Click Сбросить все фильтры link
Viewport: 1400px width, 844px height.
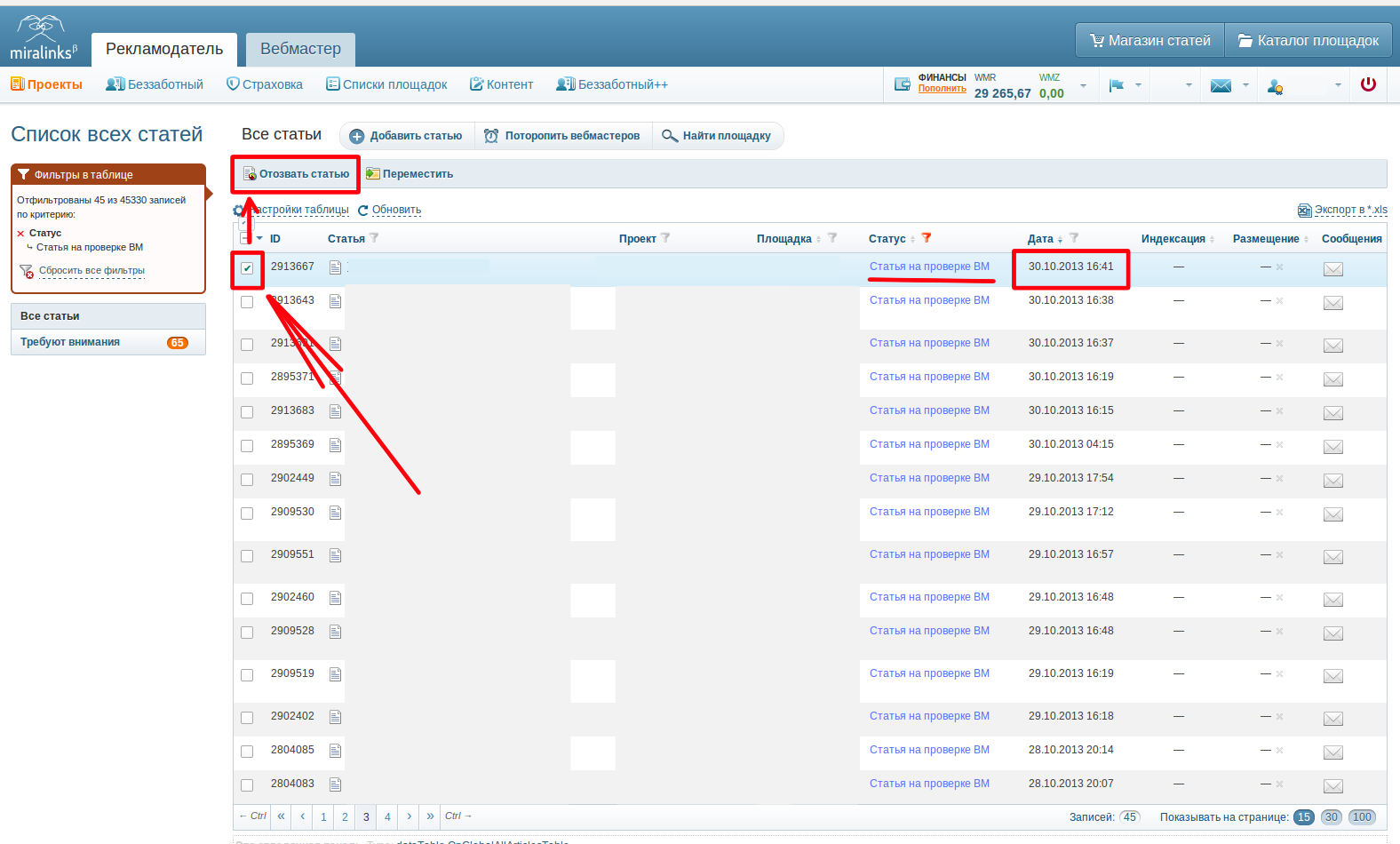click(91, 270)
